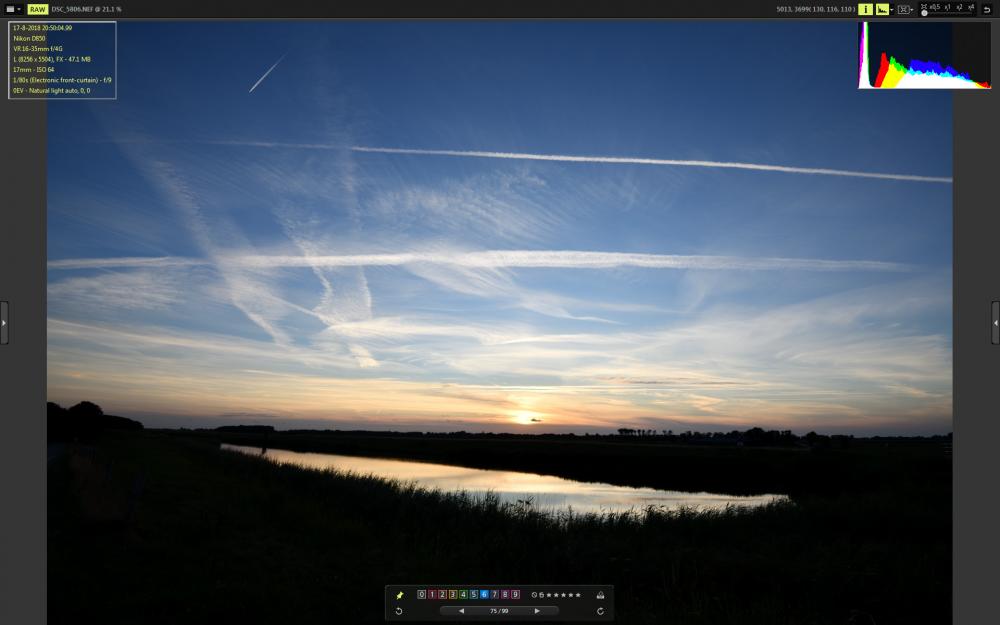
Task: Click the '0EV - Natural light auto' line
Action: [52, 91]
